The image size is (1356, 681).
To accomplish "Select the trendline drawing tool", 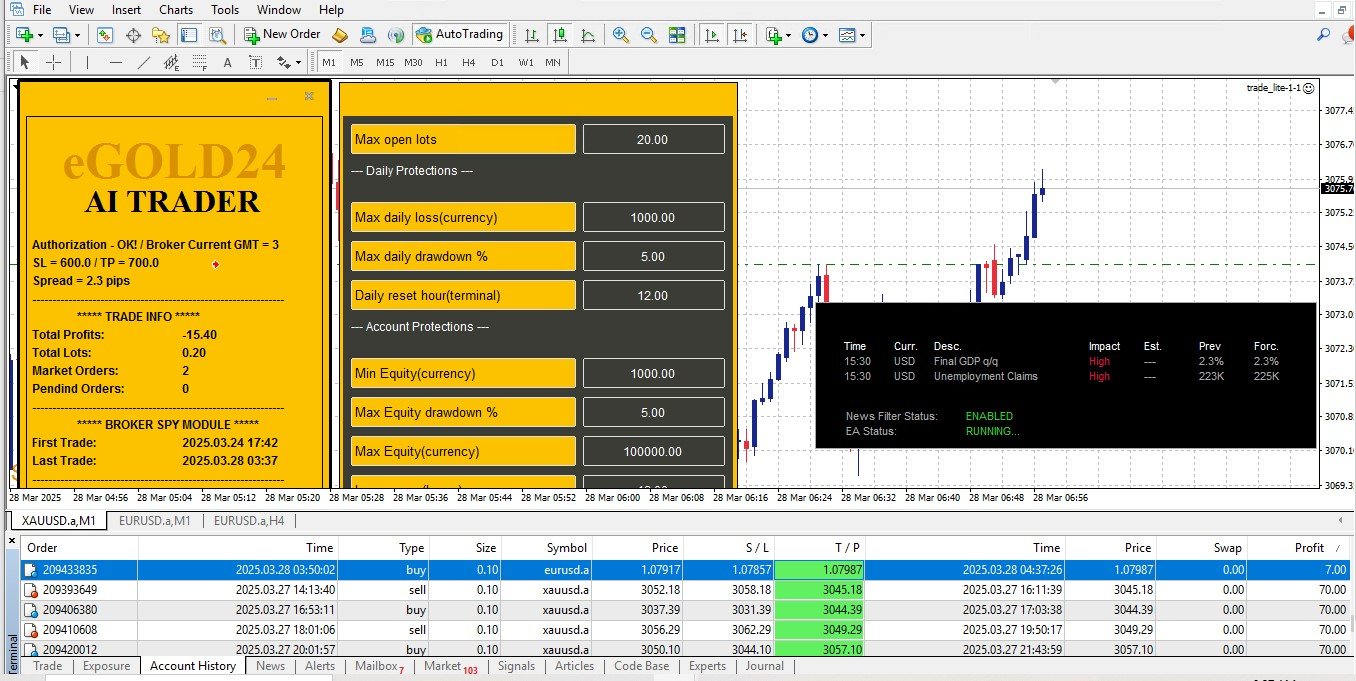I will [x=143, y=62].
